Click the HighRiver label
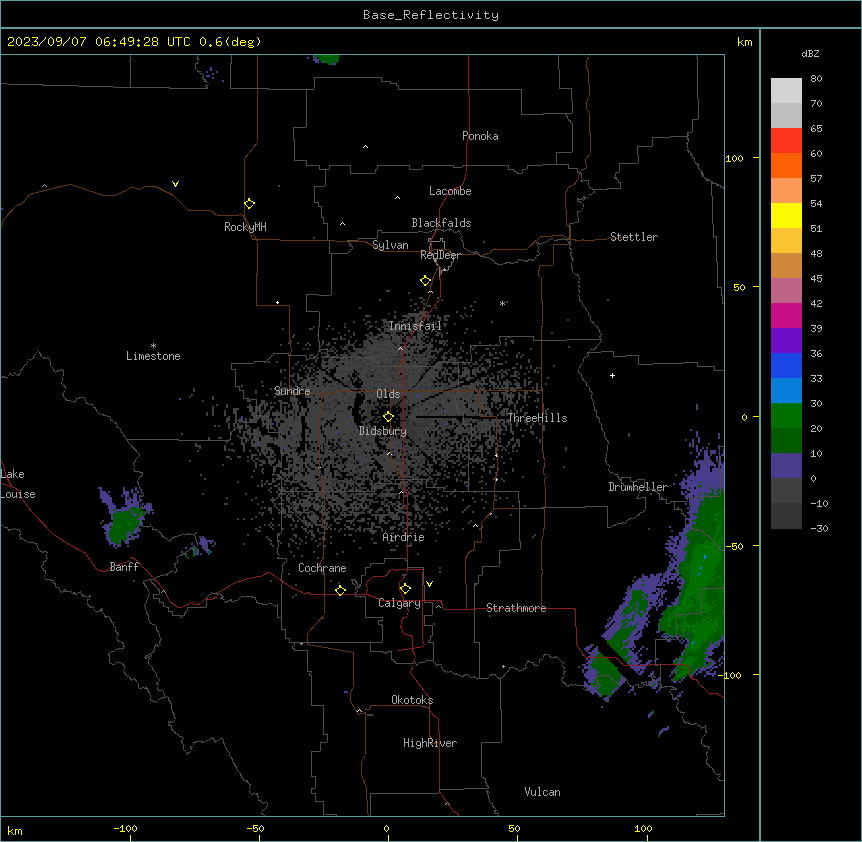 coord(430,743)
